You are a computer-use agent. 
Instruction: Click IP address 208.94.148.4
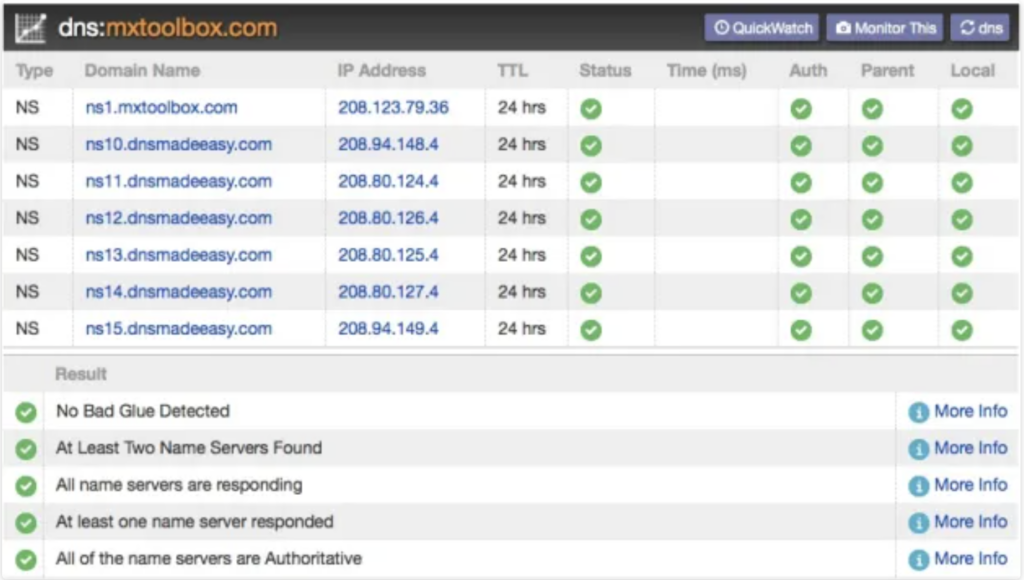click(x=388, y=144)
